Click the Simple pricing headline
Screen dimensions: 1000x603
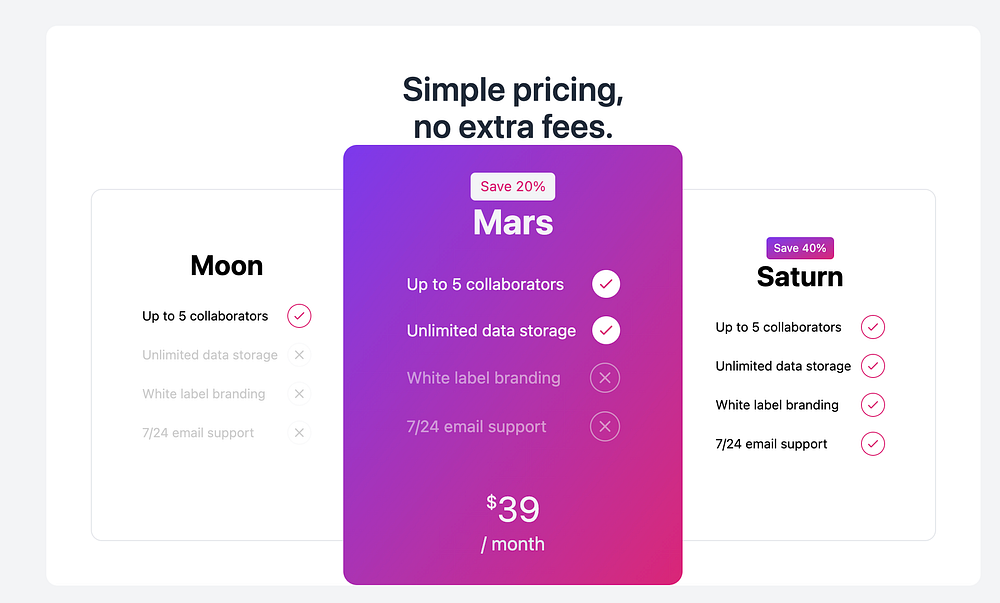click(513, 108)
